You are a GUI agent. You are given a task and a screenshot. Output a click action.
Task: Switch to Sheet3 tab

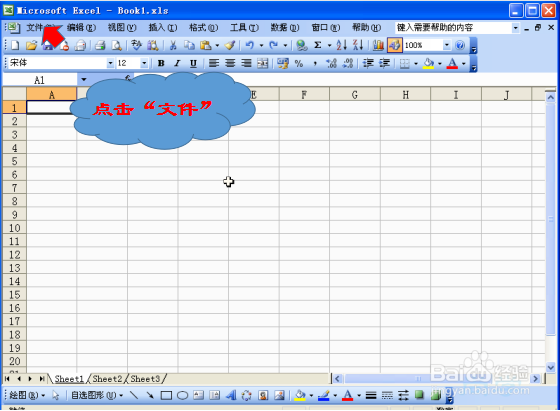coord(145,379)
